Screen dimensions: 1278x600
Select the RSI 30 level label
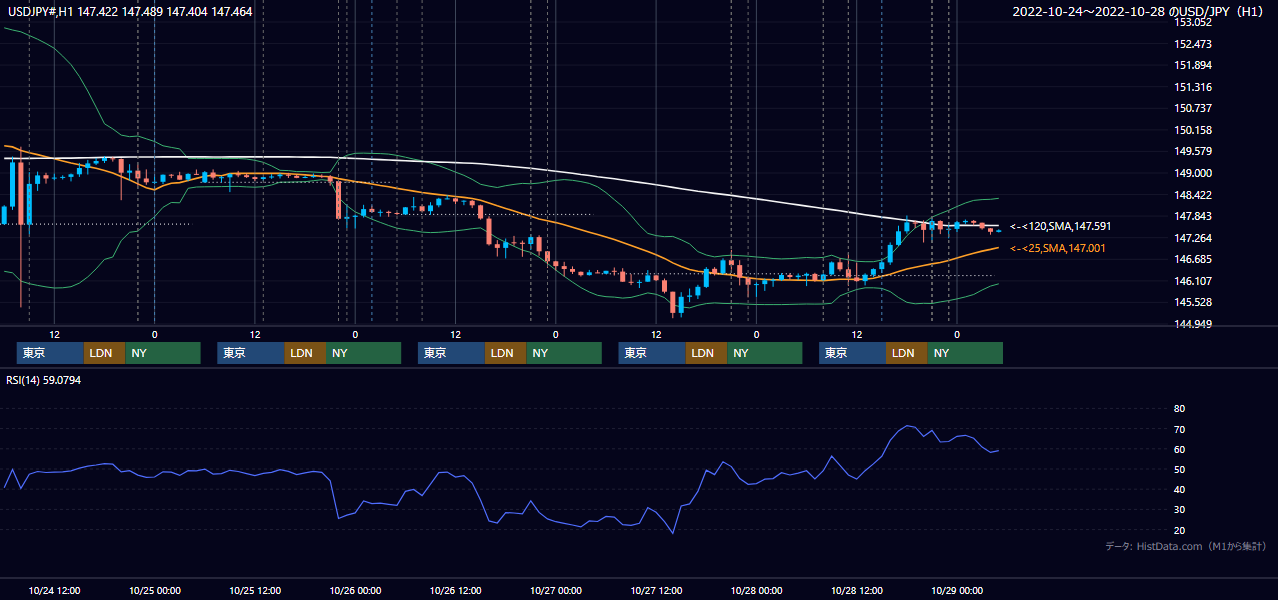pos(1179,510)
